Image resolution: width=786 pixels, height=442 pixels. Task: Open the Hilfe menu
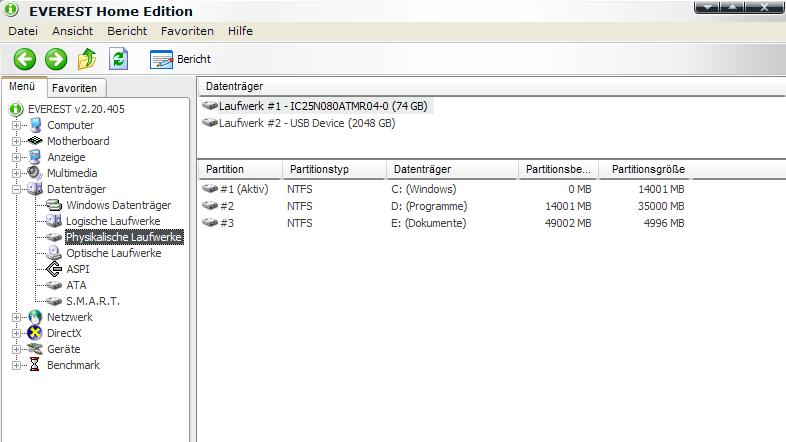click(240, 31)
